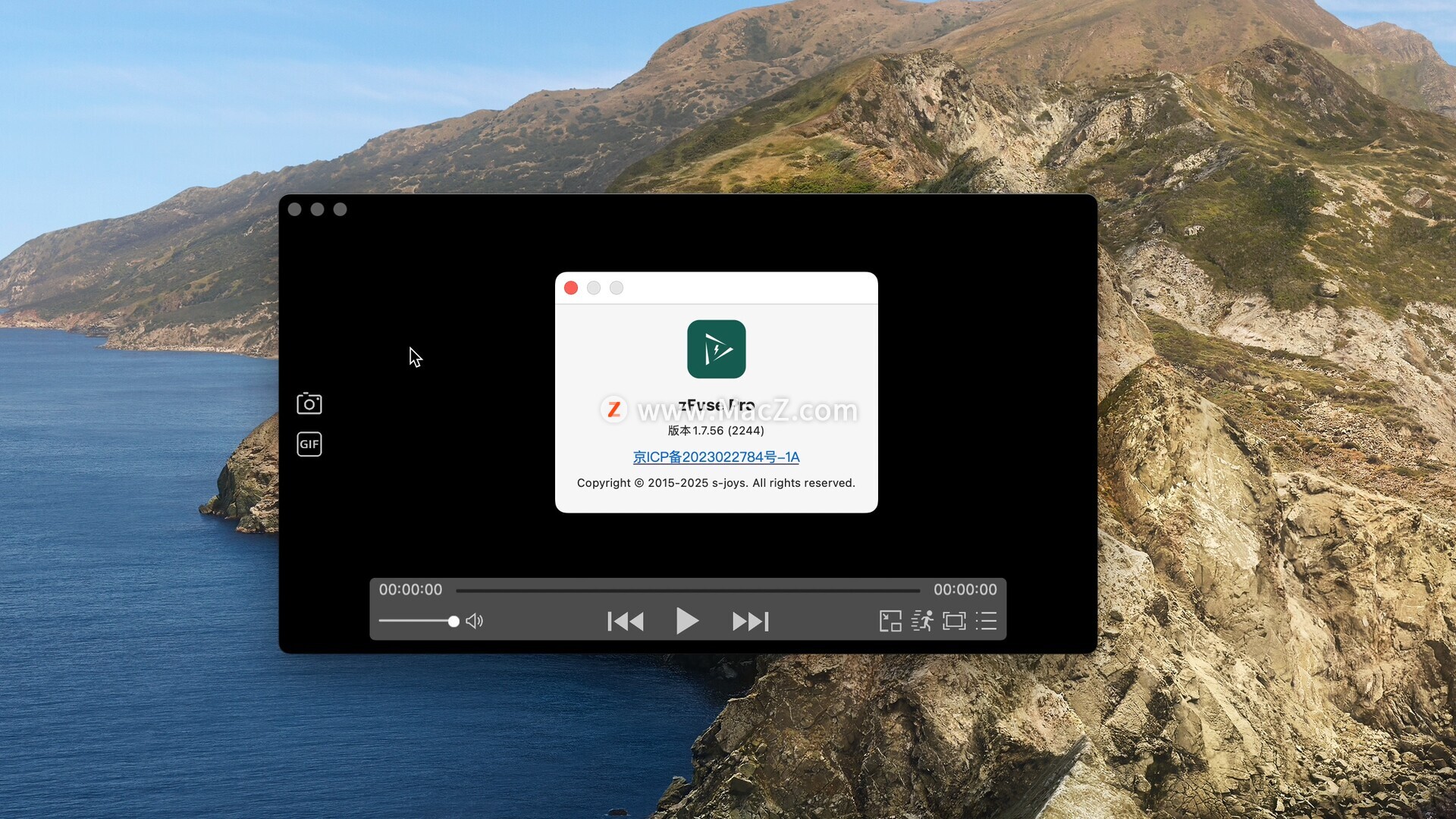
Task: Skip to the next track
Action: 750,622
